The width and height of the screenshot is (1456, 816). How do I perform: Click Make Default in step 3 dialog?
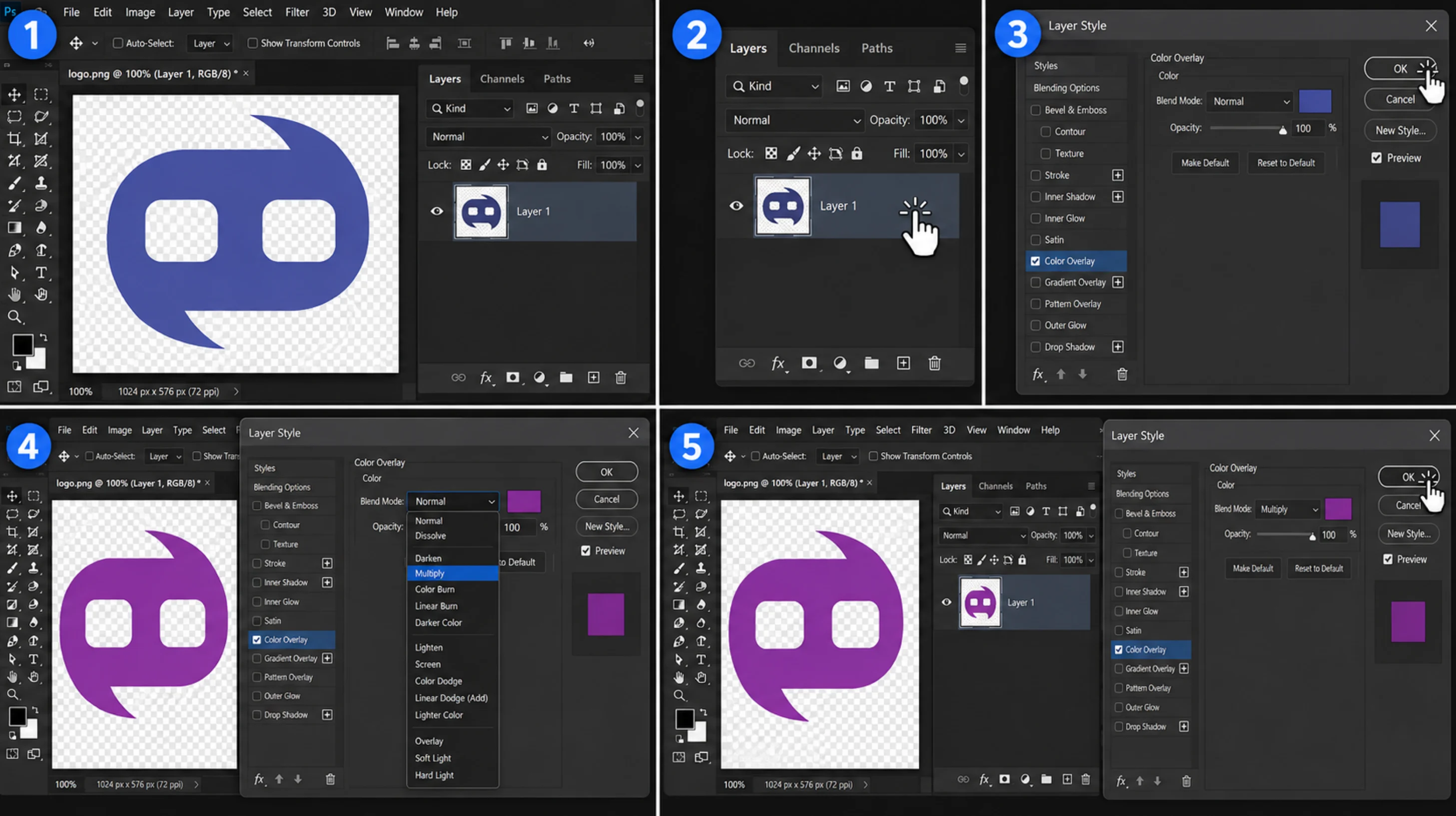click(x=1205, y=163)
